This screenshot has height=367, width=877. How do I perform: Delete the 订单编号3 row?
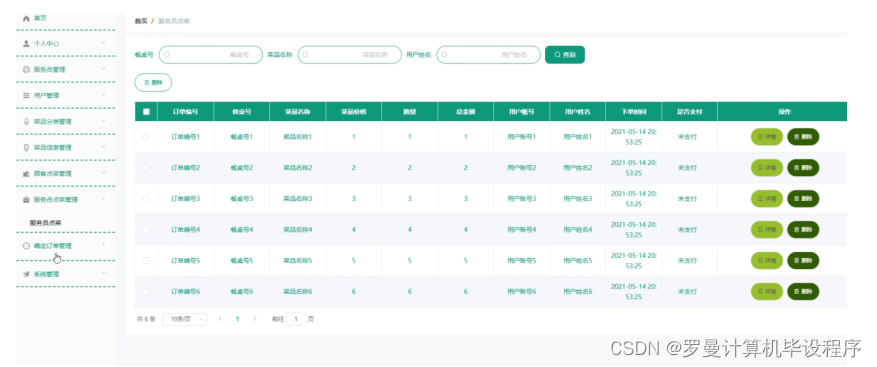pyautogui.click(x=803, y=199)
